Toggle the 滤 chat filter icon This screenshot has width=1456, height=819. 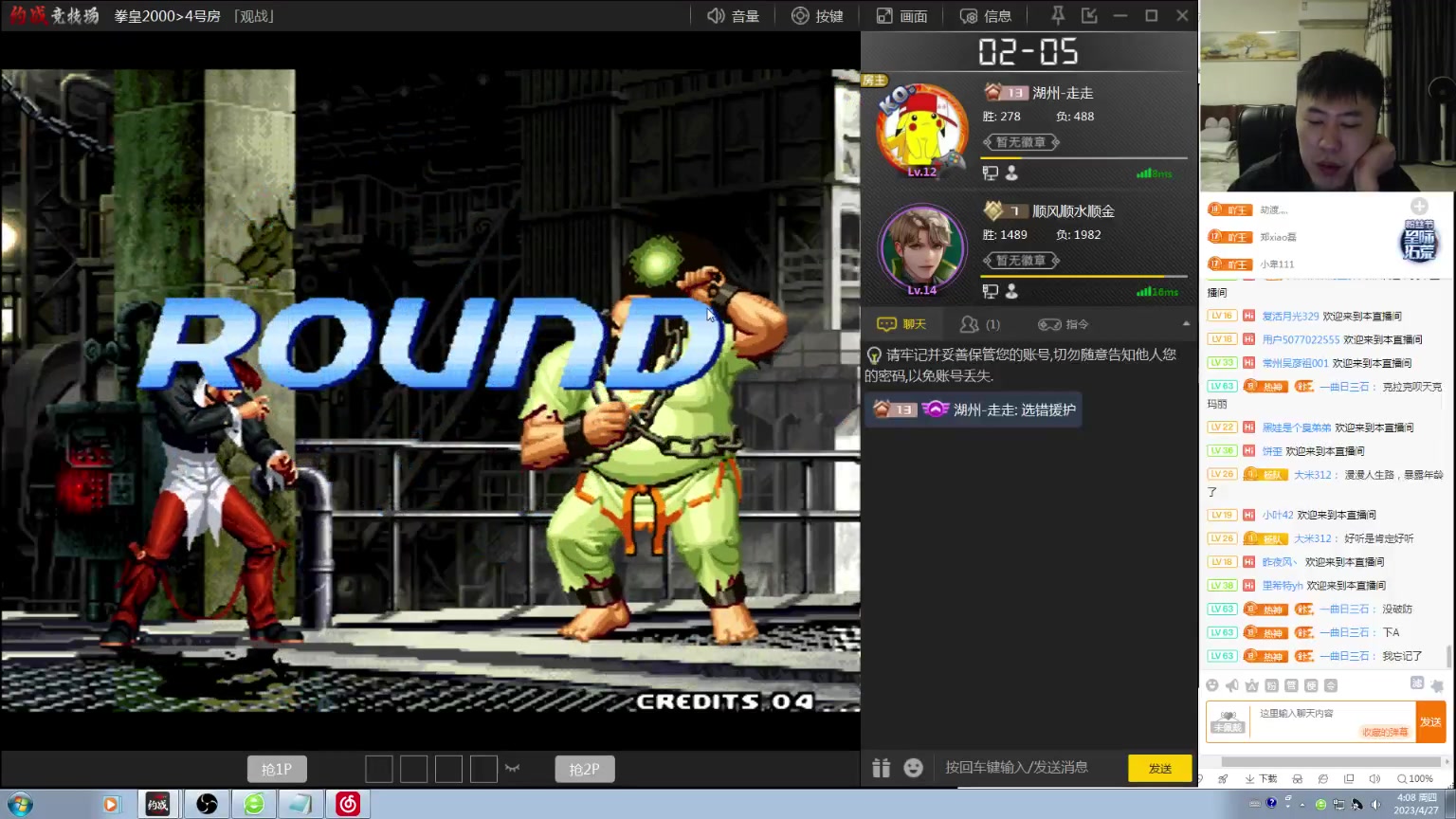coord(1417,683)
